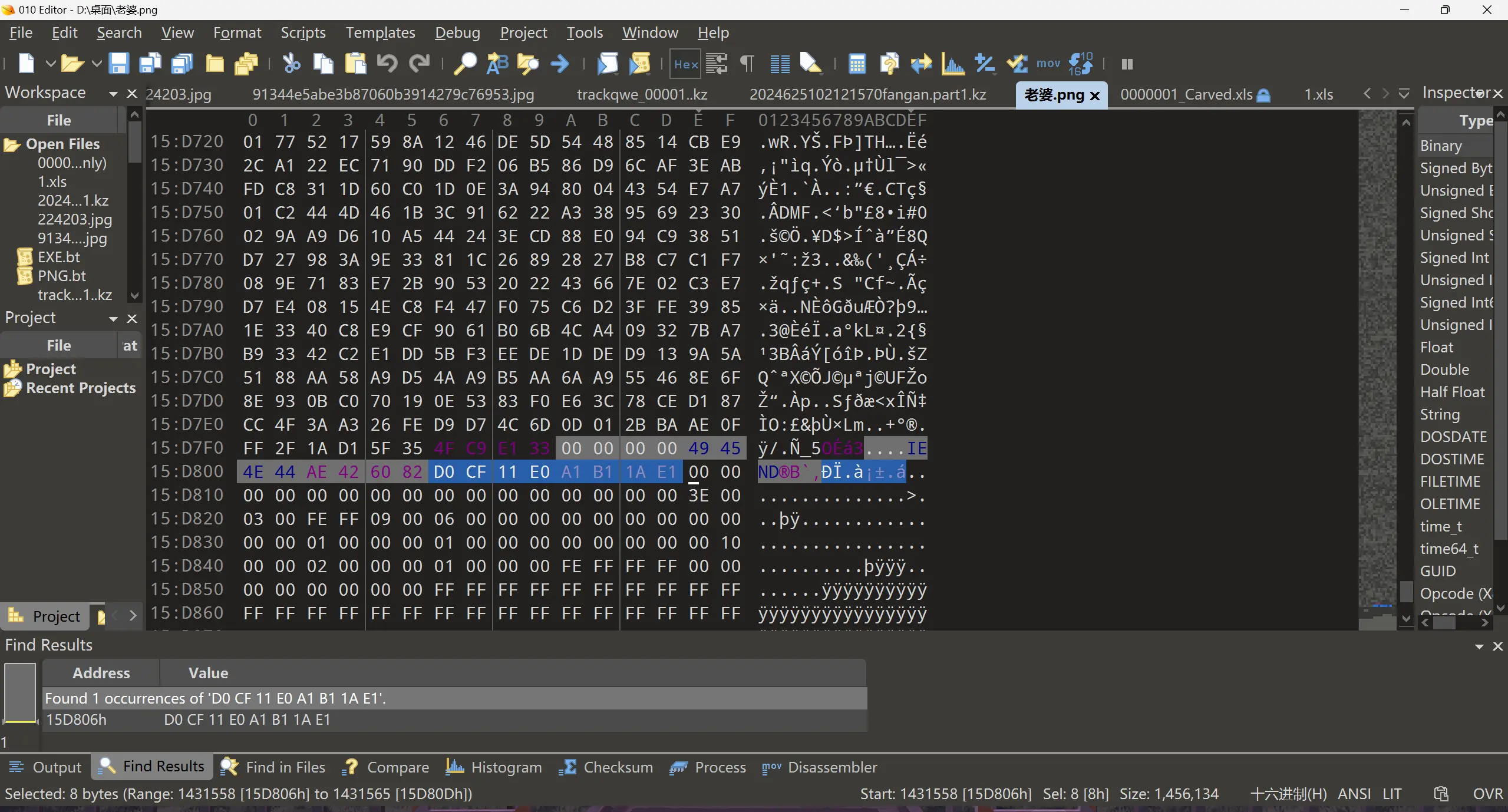Open dropdown arrow next to New file
This screenshot has width=1508, height=812.
pyautogui.click(x=51, y=64)
